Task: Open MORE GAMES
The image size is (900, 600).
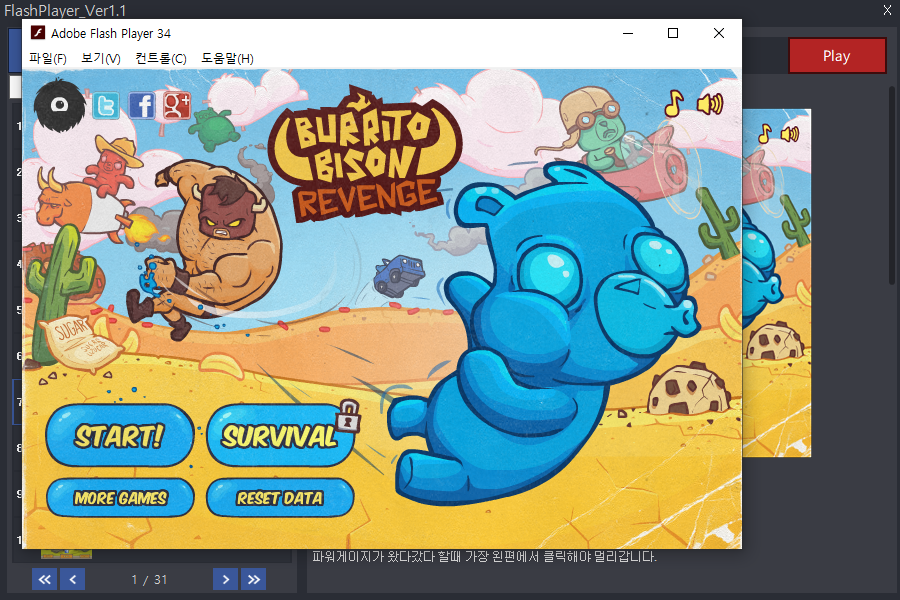Action: (120, 498)
